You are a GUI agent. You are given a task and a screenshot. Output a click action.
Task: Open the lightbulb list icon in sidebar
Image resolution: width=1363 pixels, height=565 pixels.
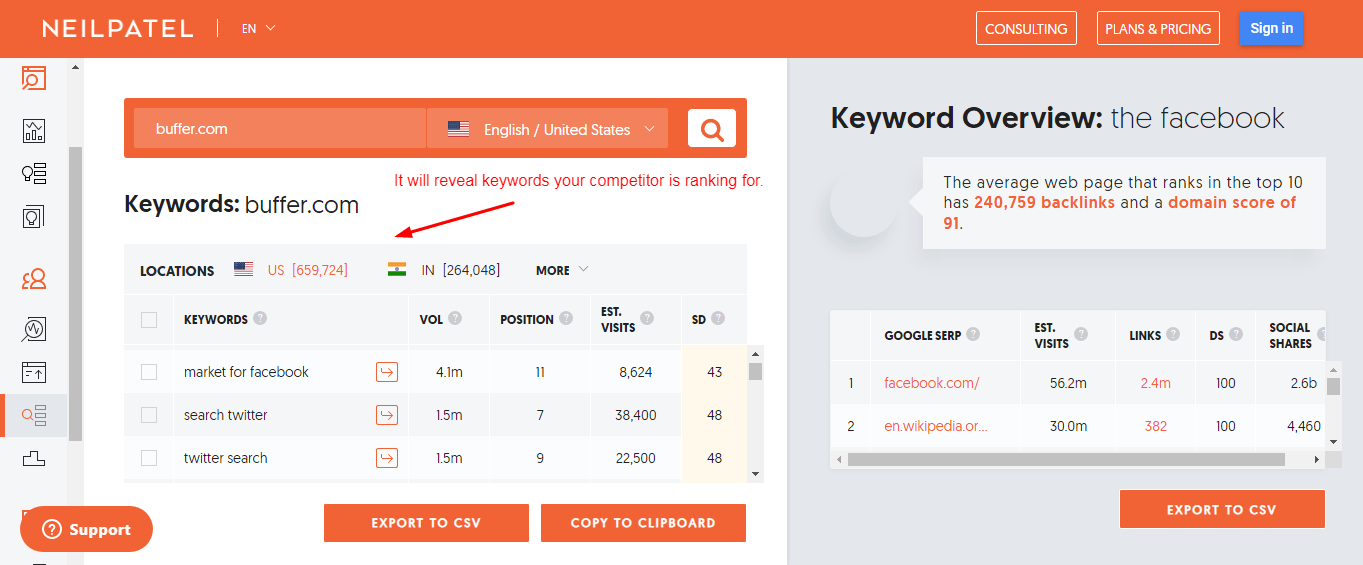[34, 173]
